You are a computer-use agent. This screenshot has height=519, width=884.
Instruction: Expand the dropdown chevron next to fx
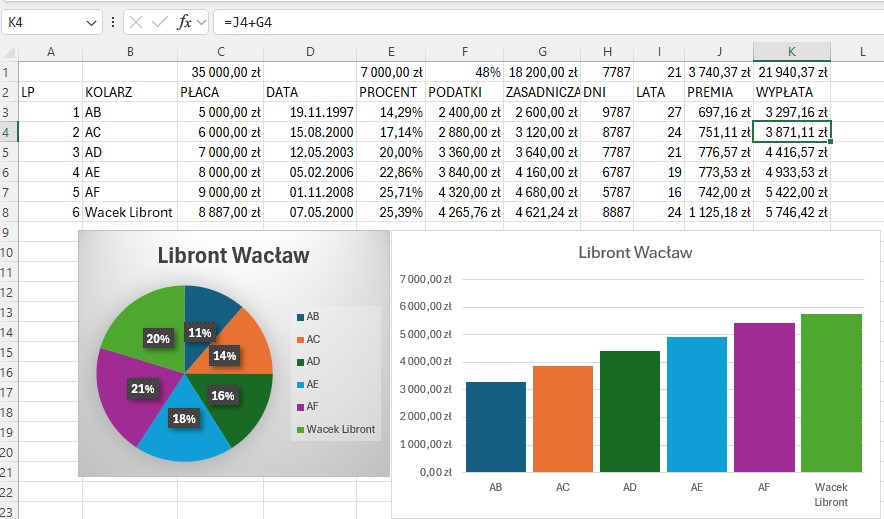(201, 22)
